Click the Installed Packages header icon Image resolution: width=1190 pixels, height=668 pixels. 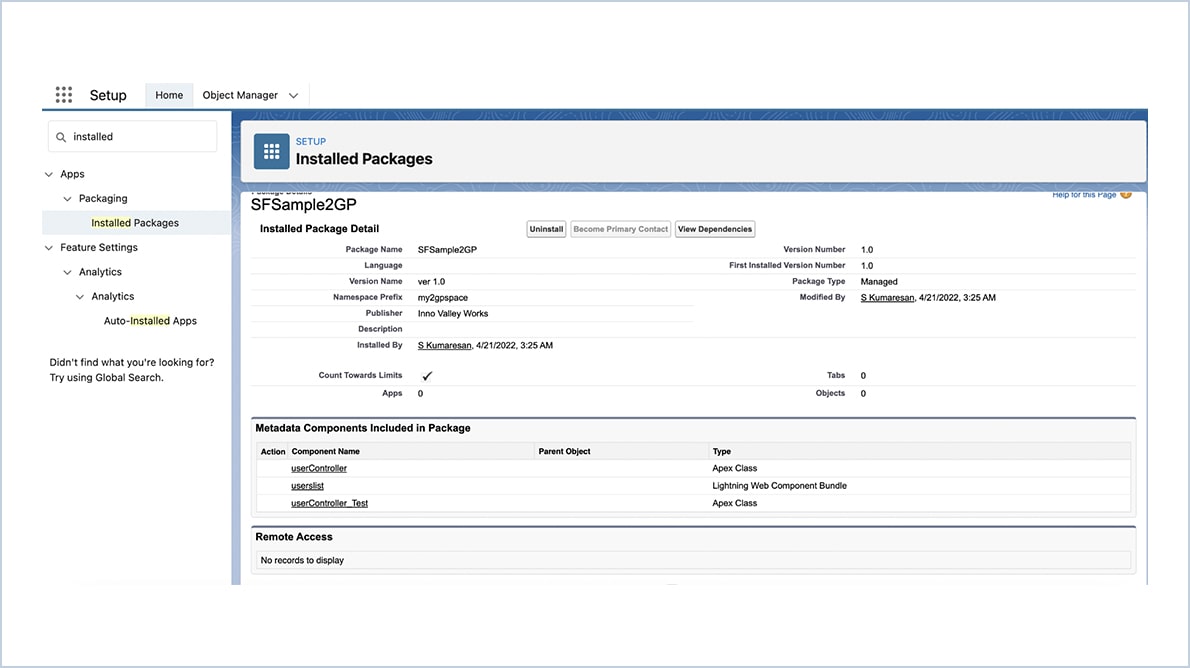[x=271, y=151]
